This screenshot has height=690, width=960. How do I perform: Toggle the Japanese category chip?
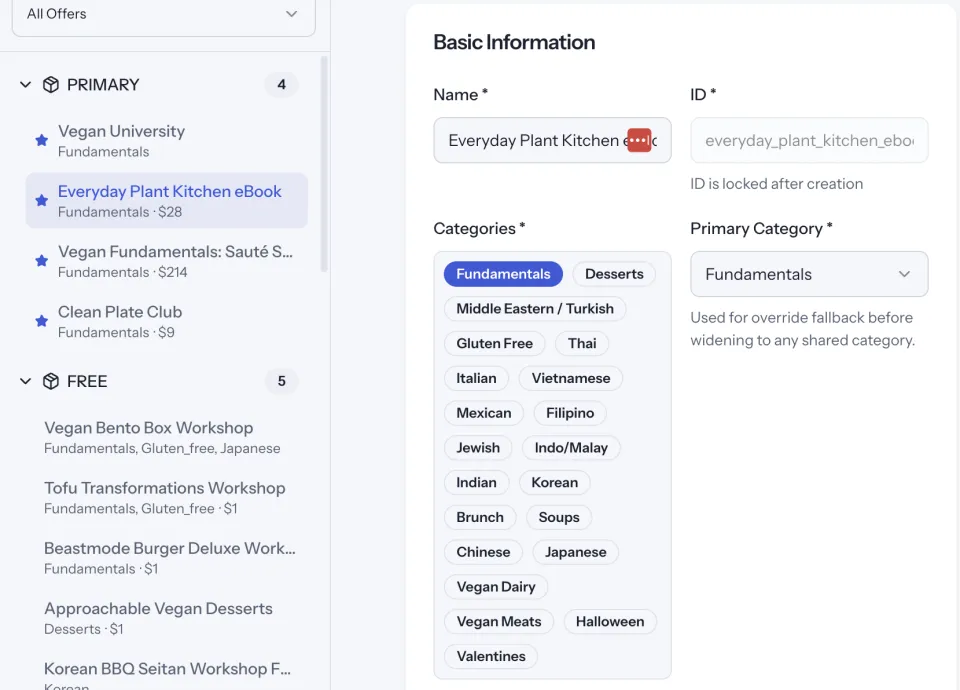(x=576, y=552)
